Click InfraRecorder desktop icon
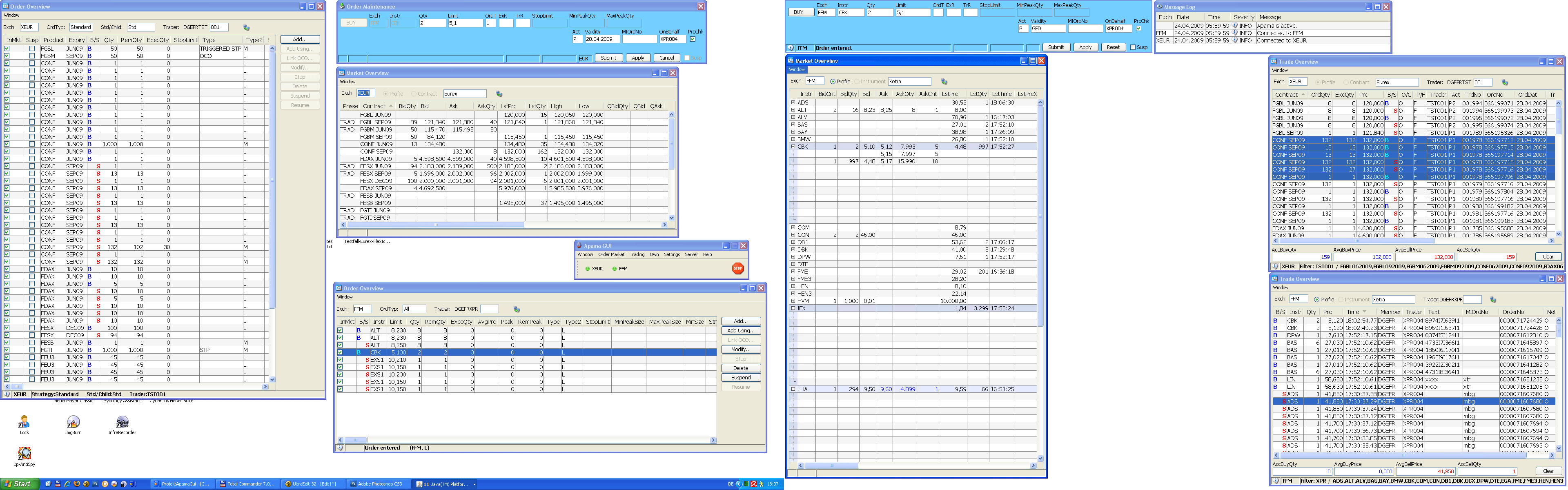1568x490 pixels. (122, 423)
